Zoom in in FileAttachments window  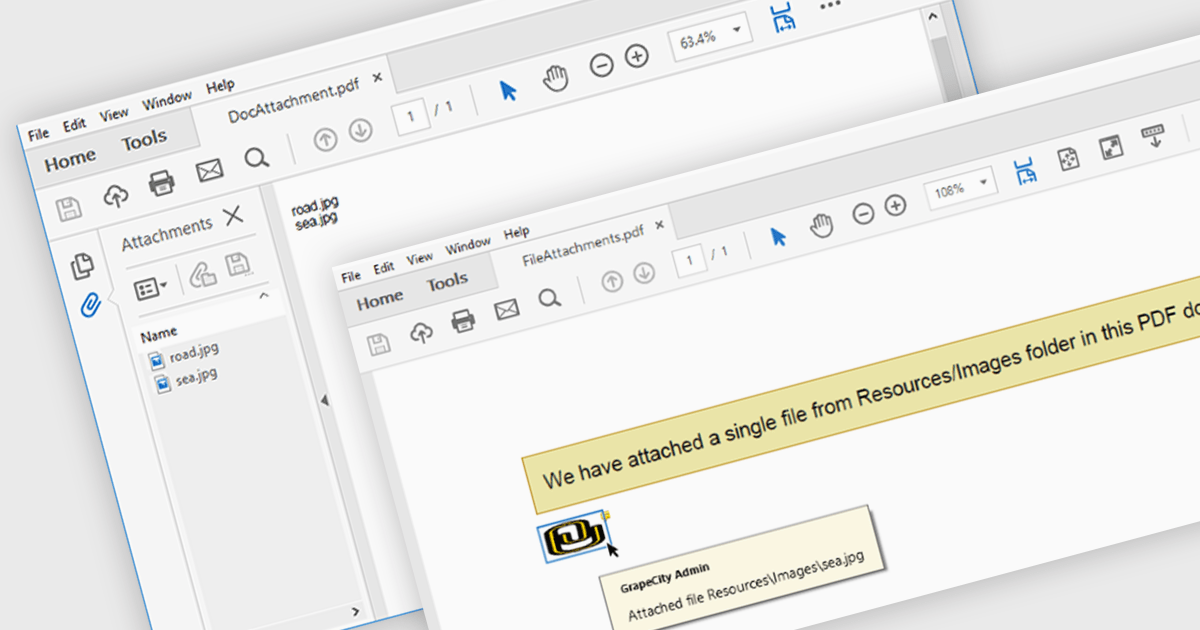pyautogui.click(x=896, y=205)
